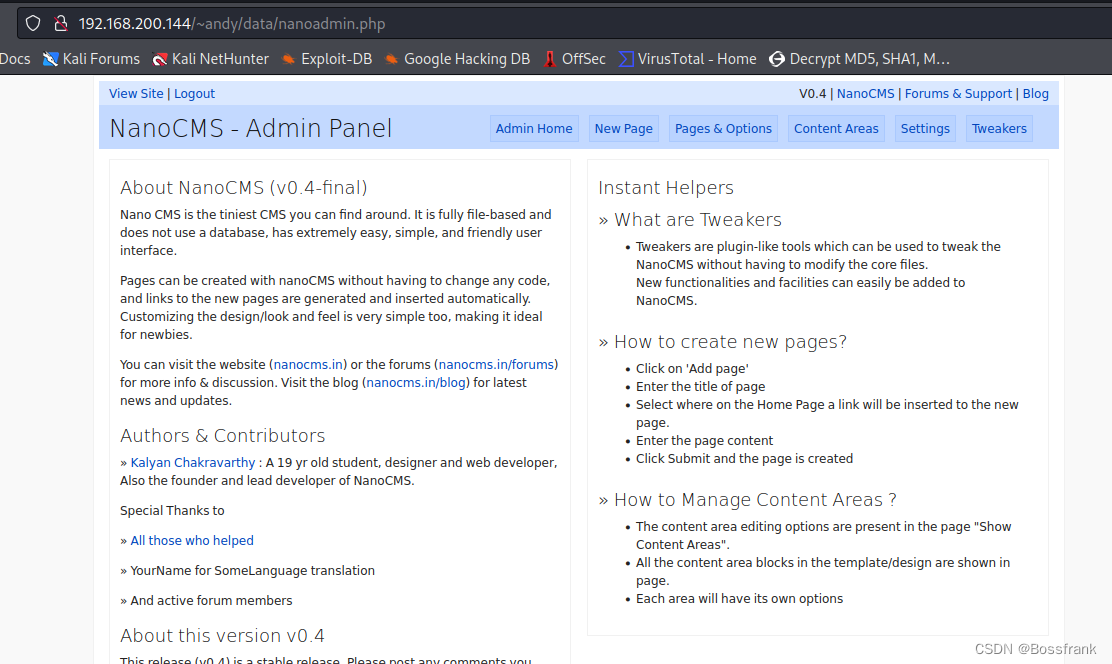Click the OffSec bookmark icon
The height and width of the screenshot is (664, 1112).
pyautogui.click(x=550, y=59)
